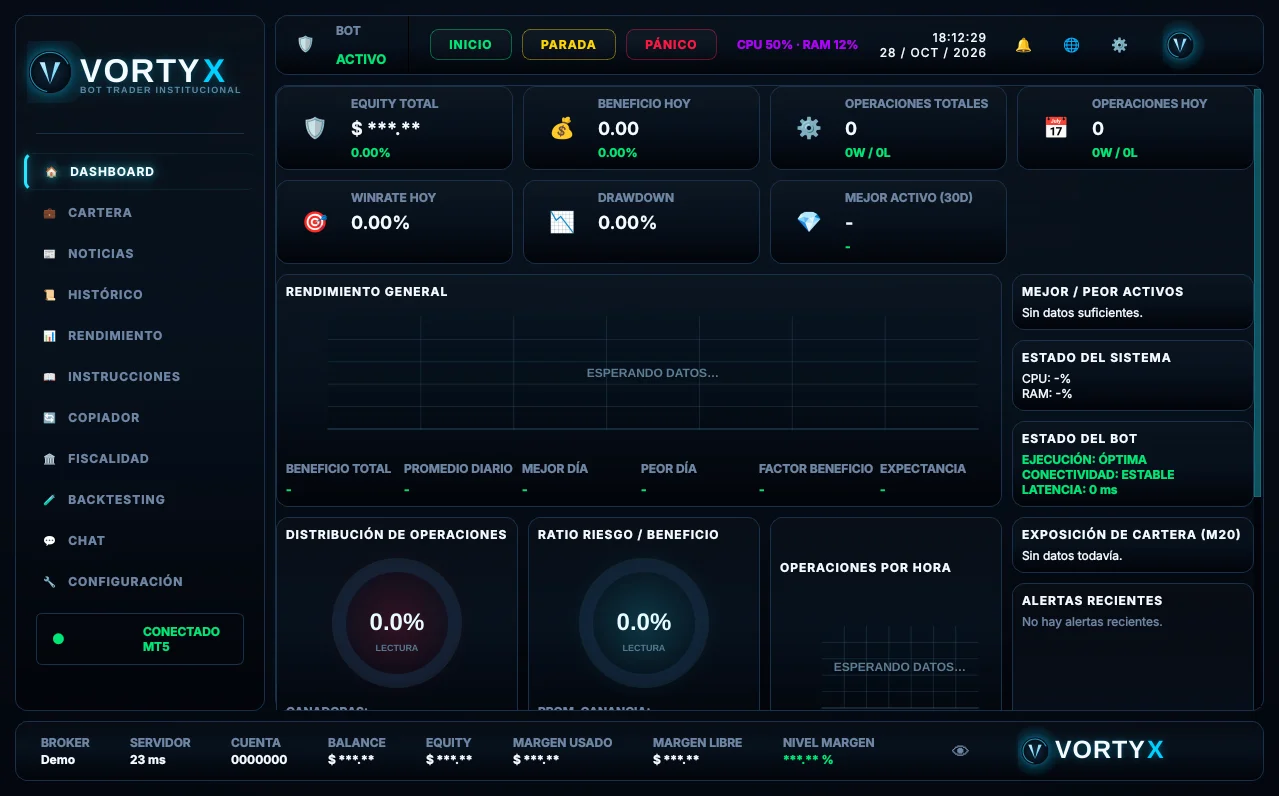Screen dimensions: 1279x796
Task: Click the Vortyx logo in the sidebar
Action: 135,72
